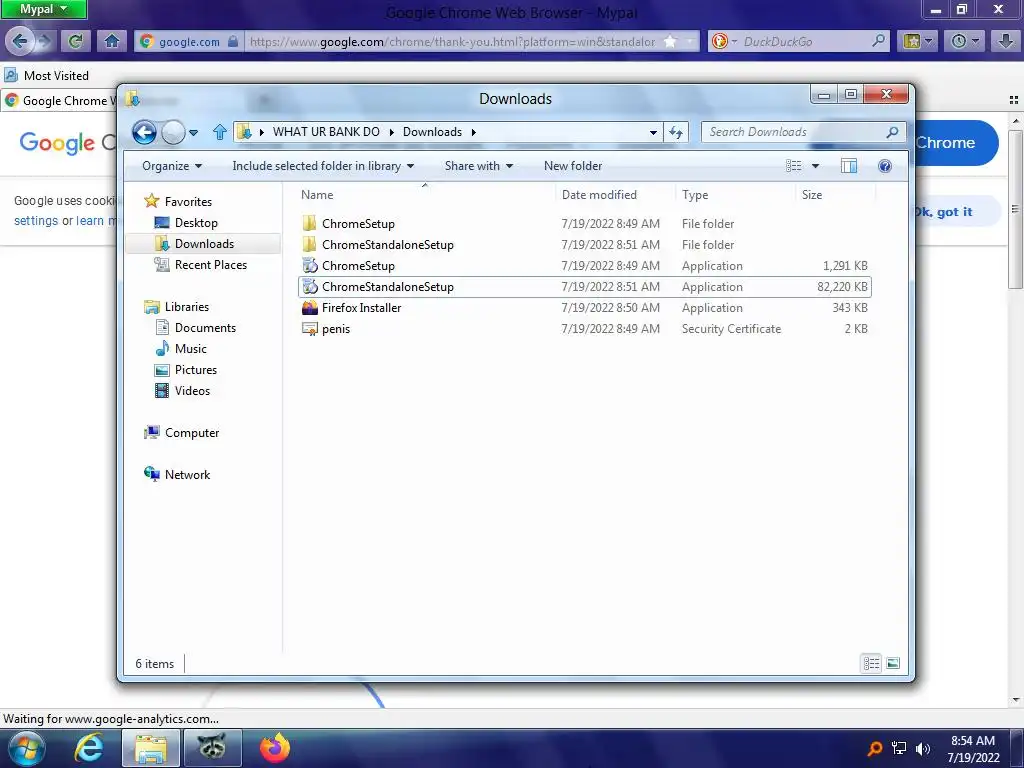Open the Mypal browser menu button
Viewport: 1024px width, 768px height.
click(x=44, y=9)
